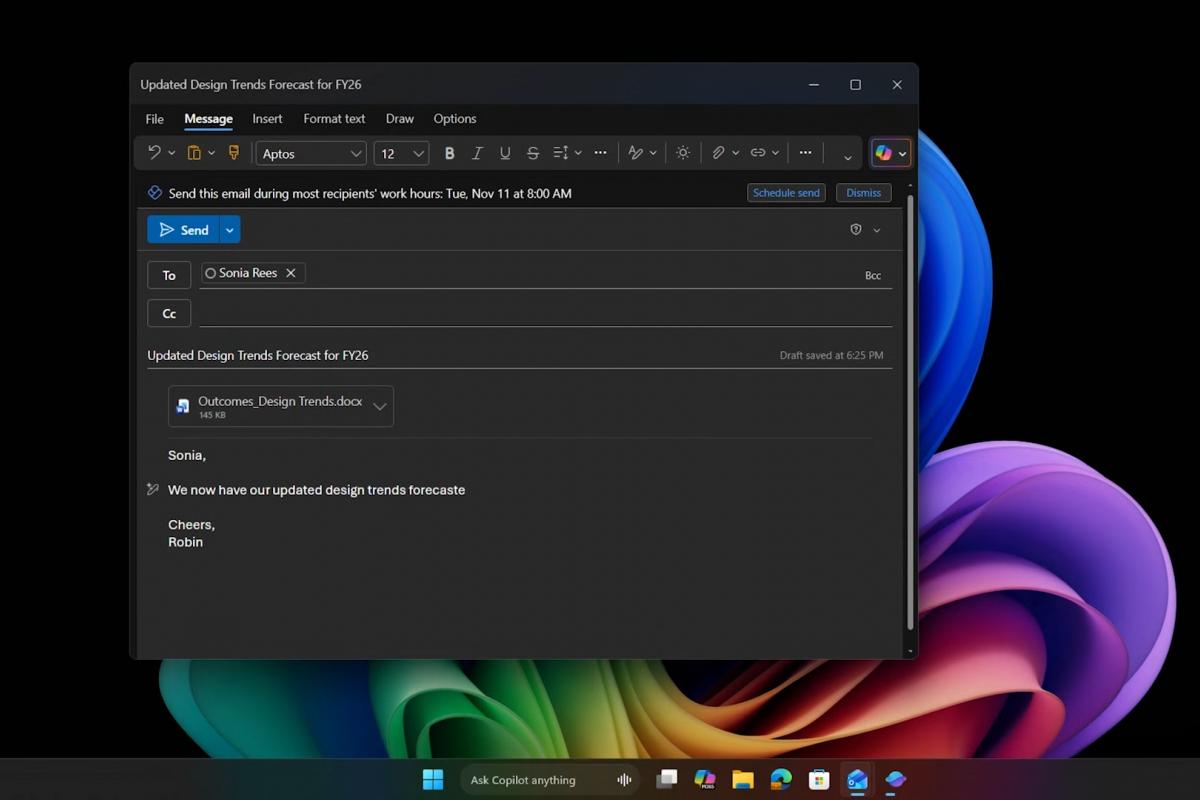This screenshot has width=1200, height=800.
Task: Toggle bold formatting
Action: (449, 153)
